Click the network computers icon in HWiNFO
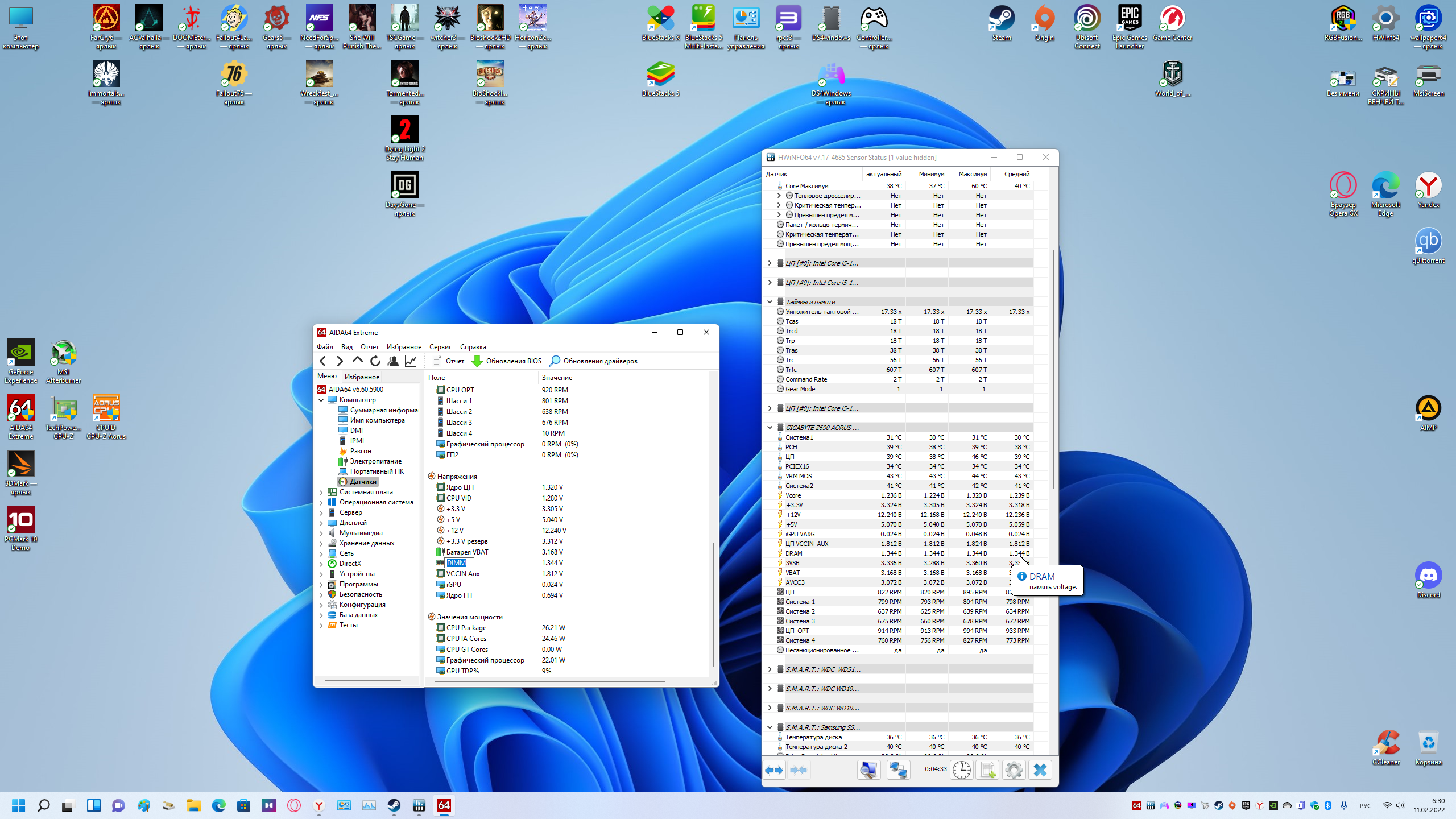This screenshot has height=819, width=1456. coord(899,770)
